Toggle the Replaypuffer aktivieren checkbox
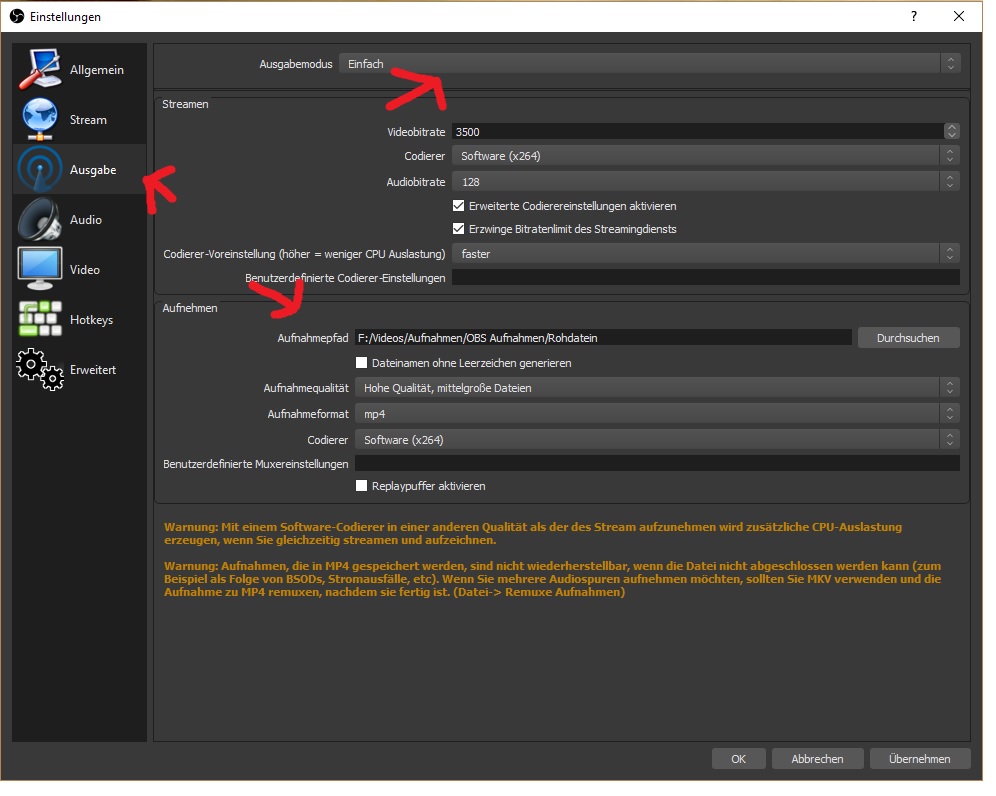996x796 pixels. 362,486
